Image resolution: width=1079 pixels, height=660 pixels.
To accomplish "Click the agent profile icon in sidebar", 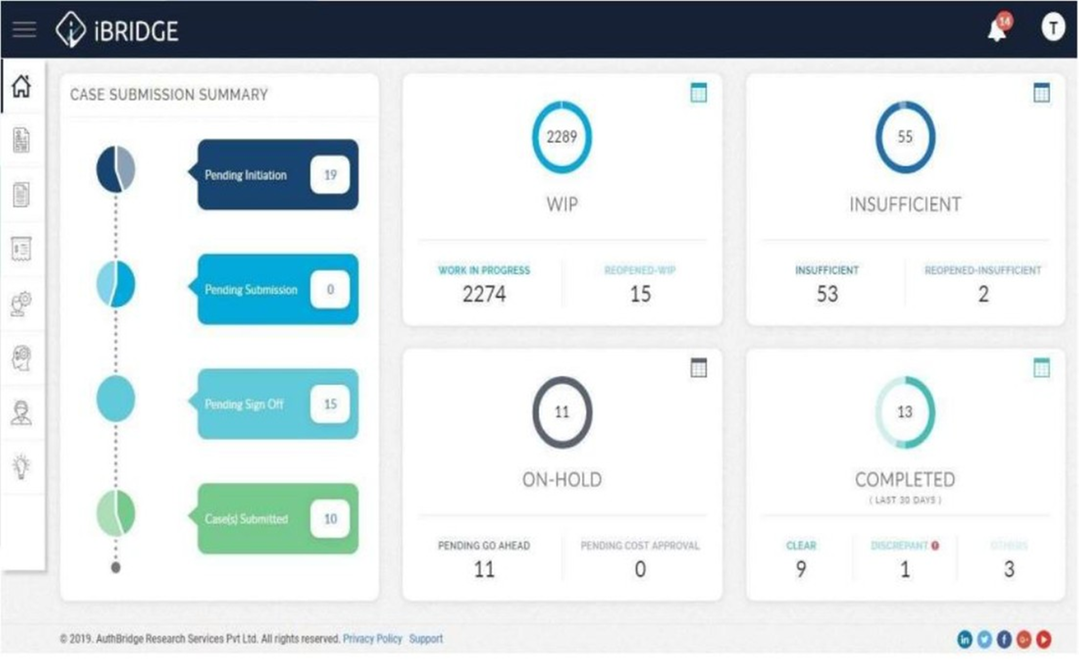I will [x=23, y=413].
